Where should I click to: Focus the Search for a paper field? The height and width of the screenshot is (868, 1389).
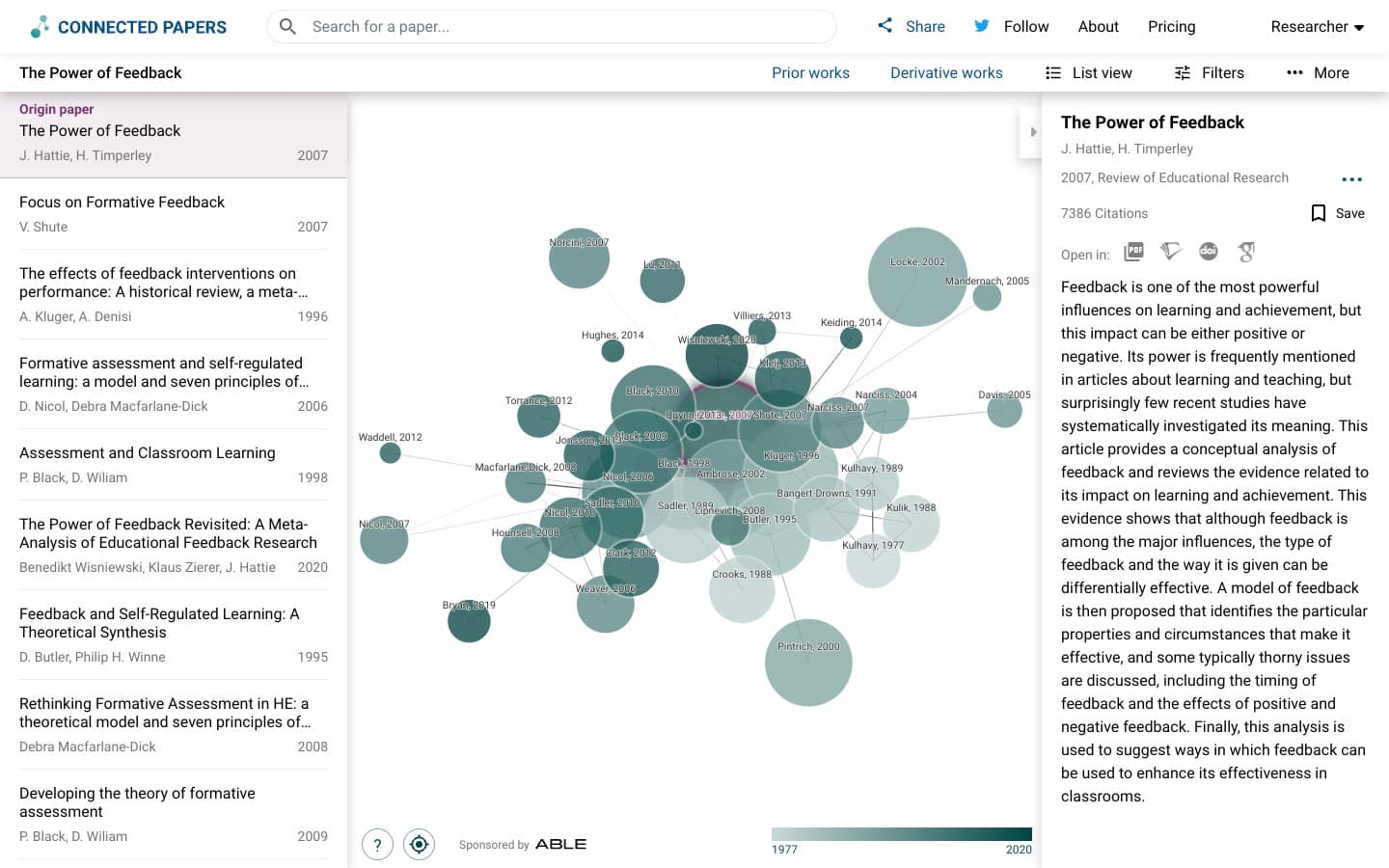552,27
